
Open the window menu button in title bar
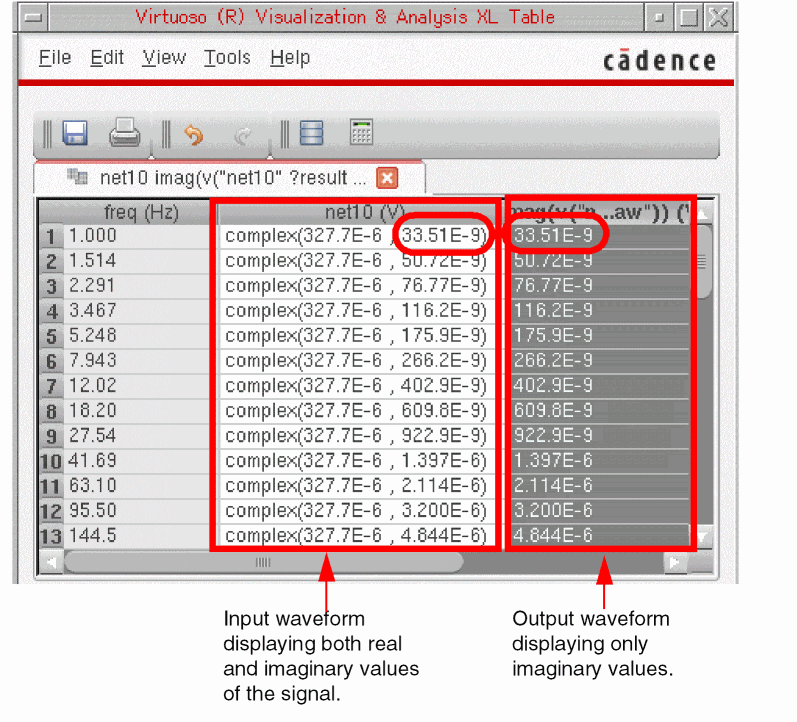(34, 18)
